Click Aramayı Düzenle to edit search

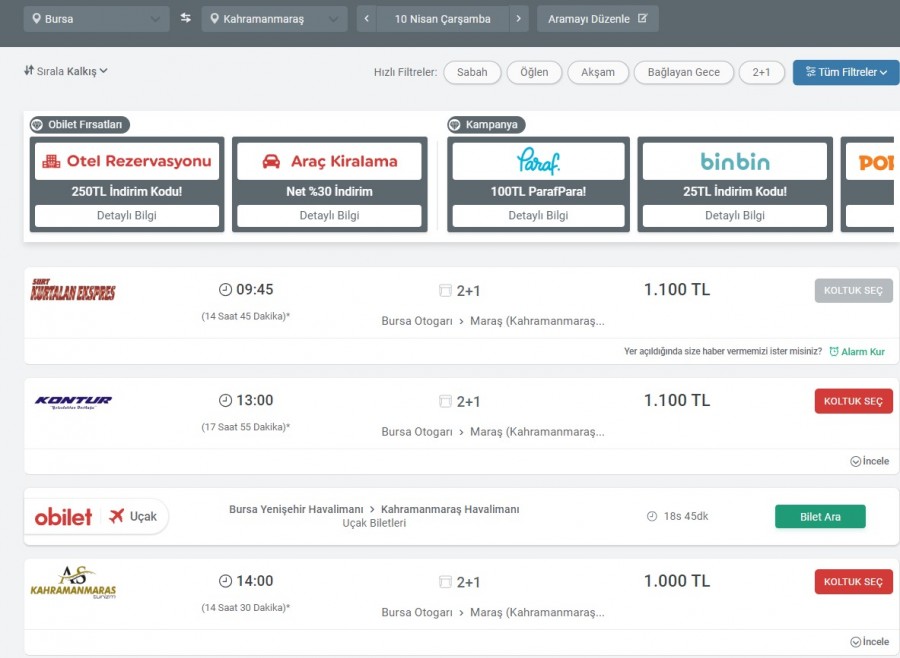597,19
